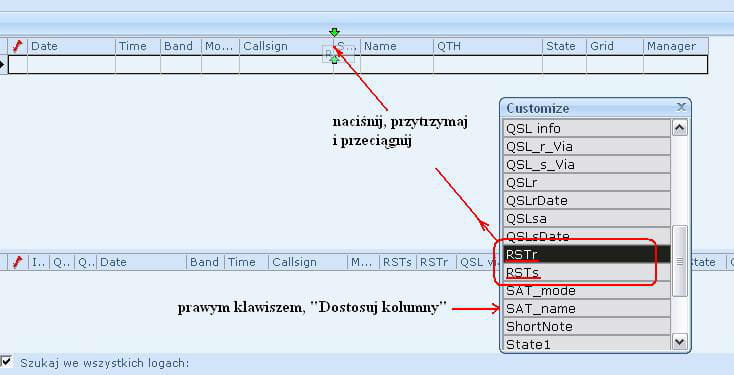Click the Time column header in lower grid

point(246,262)
